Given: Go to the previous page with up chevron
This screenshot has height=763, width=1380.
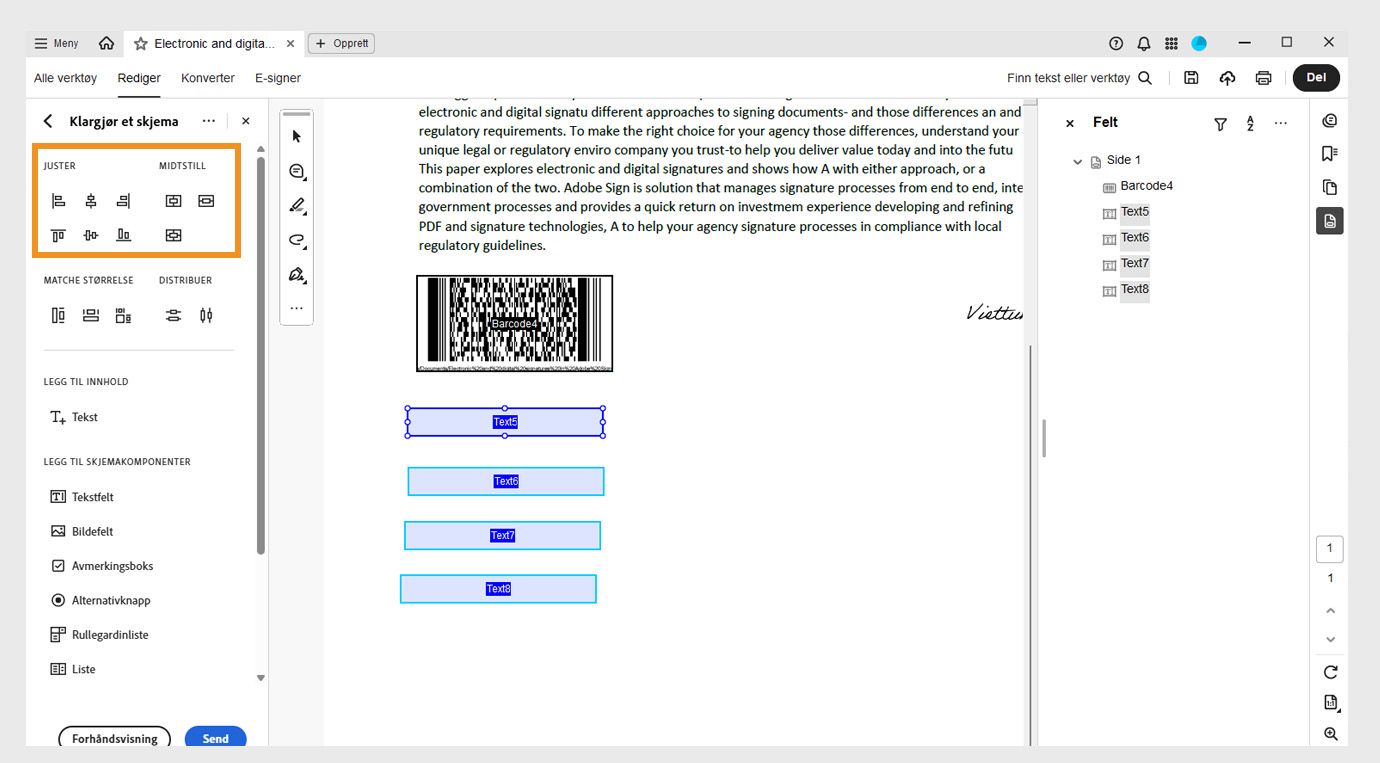Looking at the screenshot, I should [x=1330, y=610].
